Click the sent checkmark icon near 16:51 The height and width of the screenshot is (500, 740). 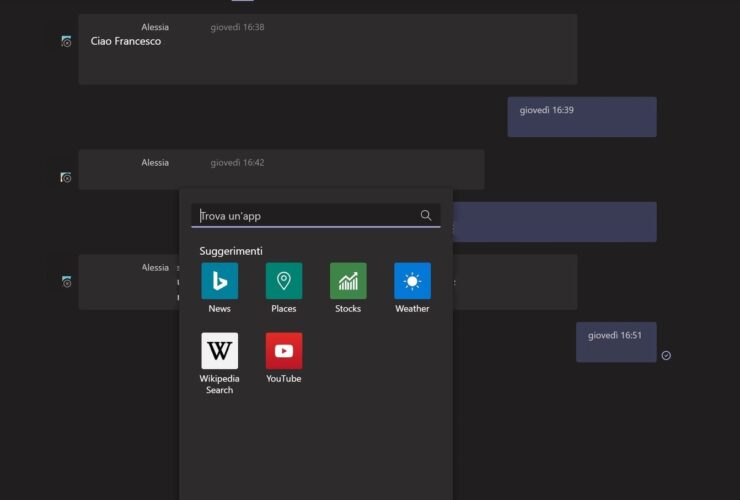pyautogui.click(x=666, y=355)
